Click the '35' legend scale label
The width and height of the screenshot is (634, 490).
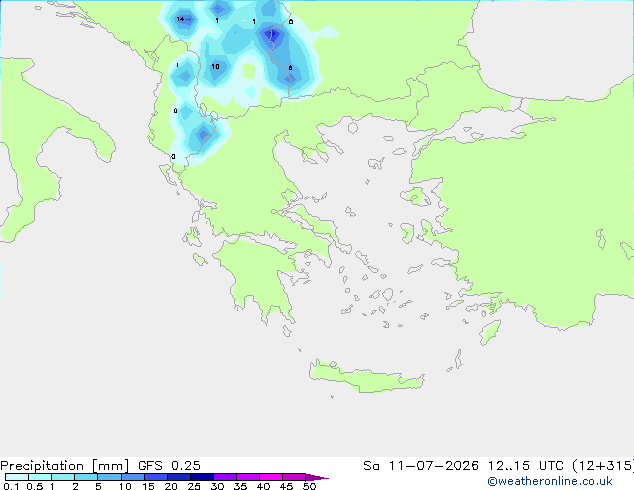(x=240, y=486)
